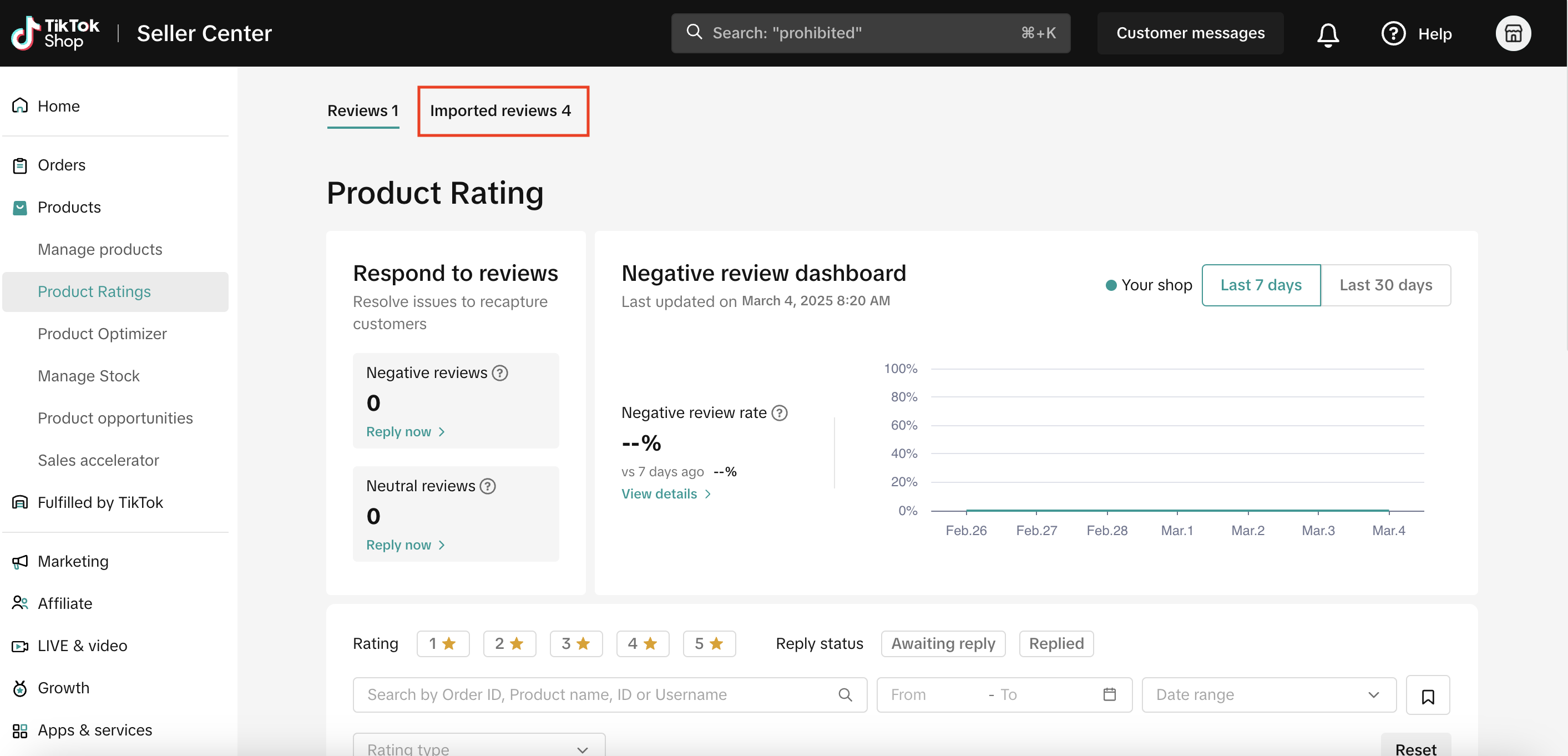Click the Help question mark icon
This screenshot has width=1568, height=756.
coord(1393,33)
